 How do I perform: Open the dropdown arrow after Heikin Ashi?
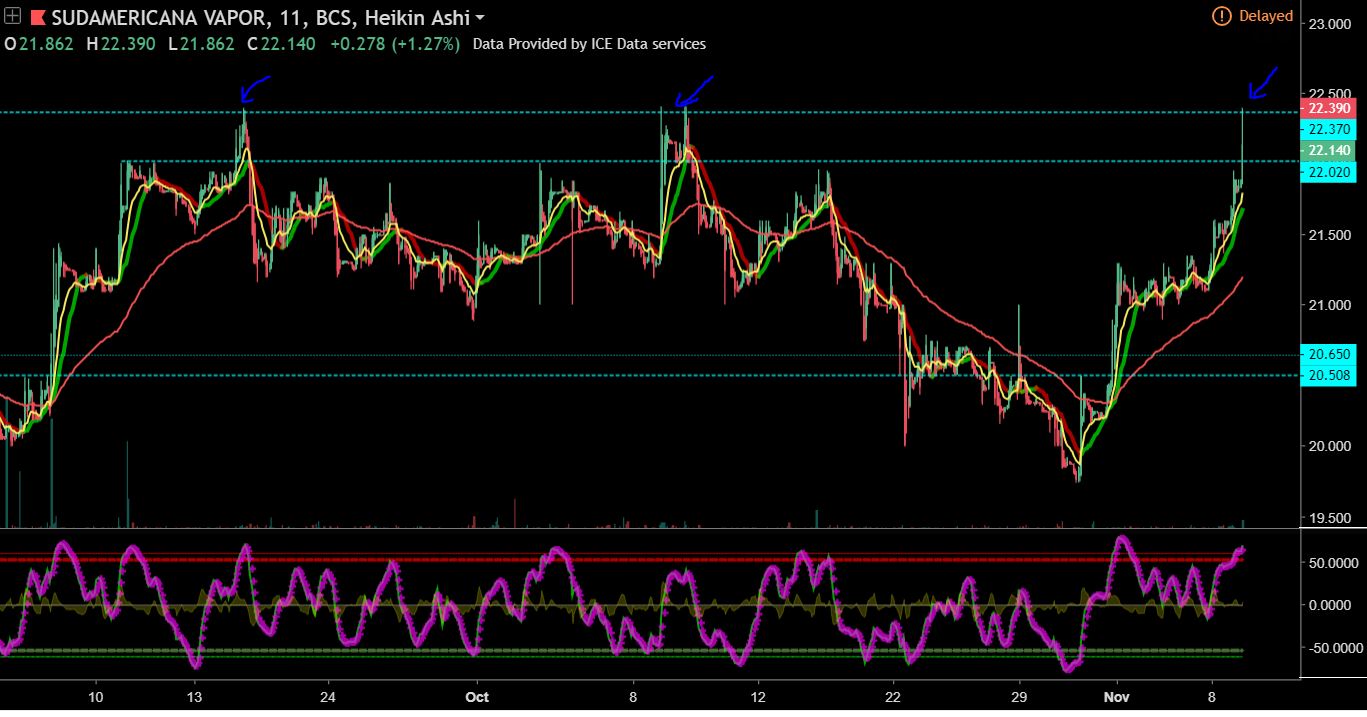coord(480,19)
